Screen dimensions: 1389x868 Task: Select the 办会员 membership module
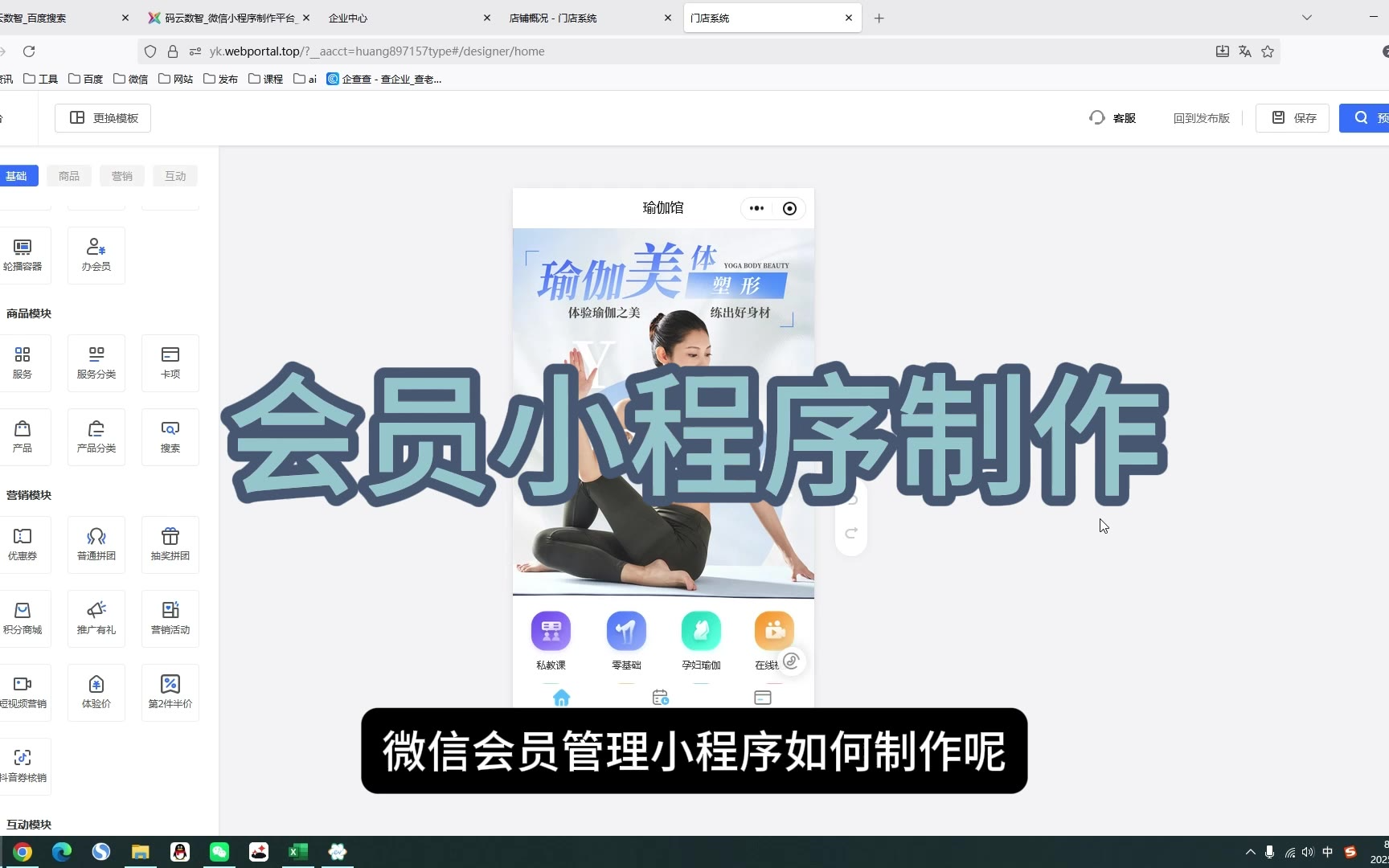coord(96,255)
